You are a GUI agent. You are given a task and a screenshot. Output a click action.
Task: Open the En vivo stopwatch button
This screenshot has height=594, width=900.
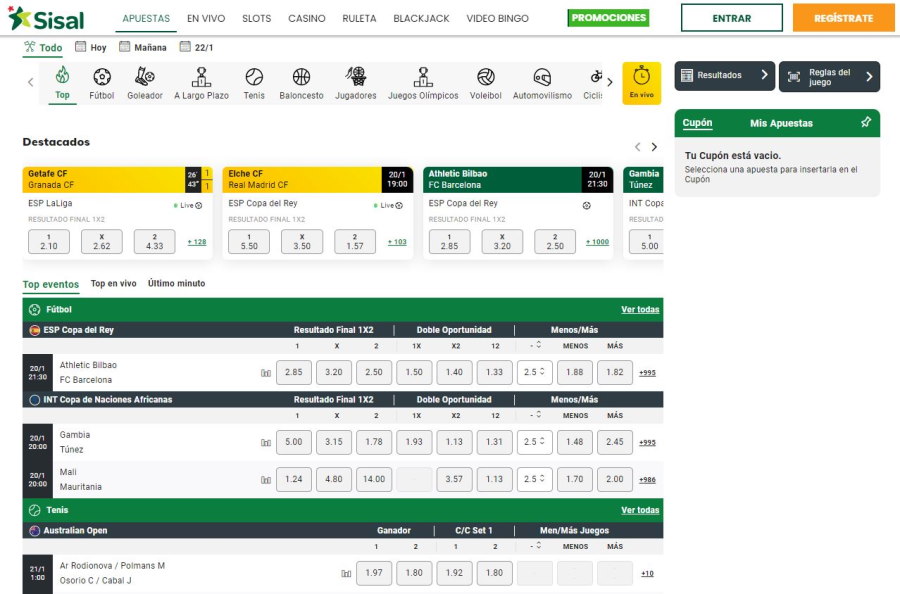(x=642, y=83)
